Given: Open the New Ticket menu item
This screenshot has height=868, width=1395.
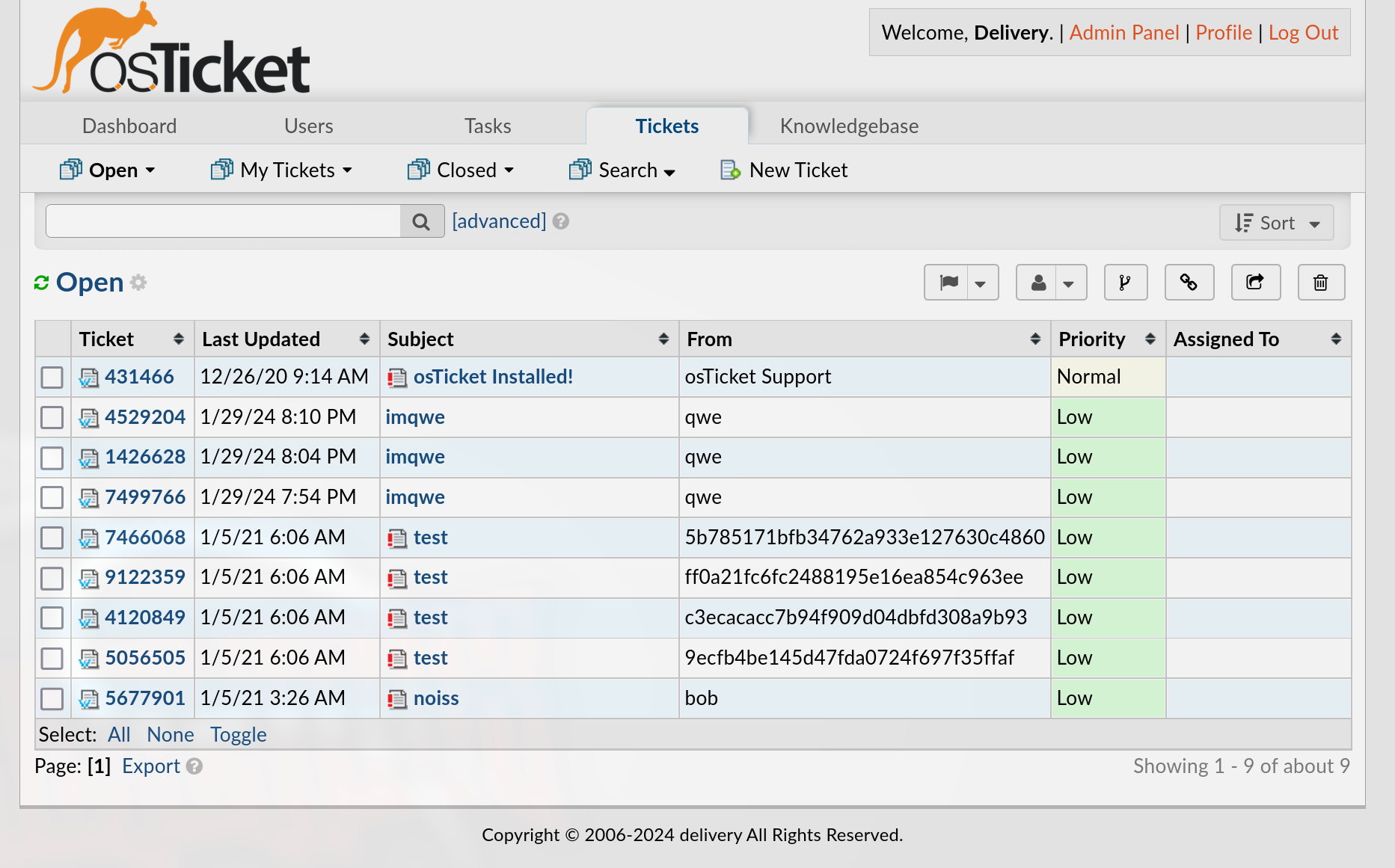Looking at the screenshot, I should pyautogui.click(x=784, y=170).
